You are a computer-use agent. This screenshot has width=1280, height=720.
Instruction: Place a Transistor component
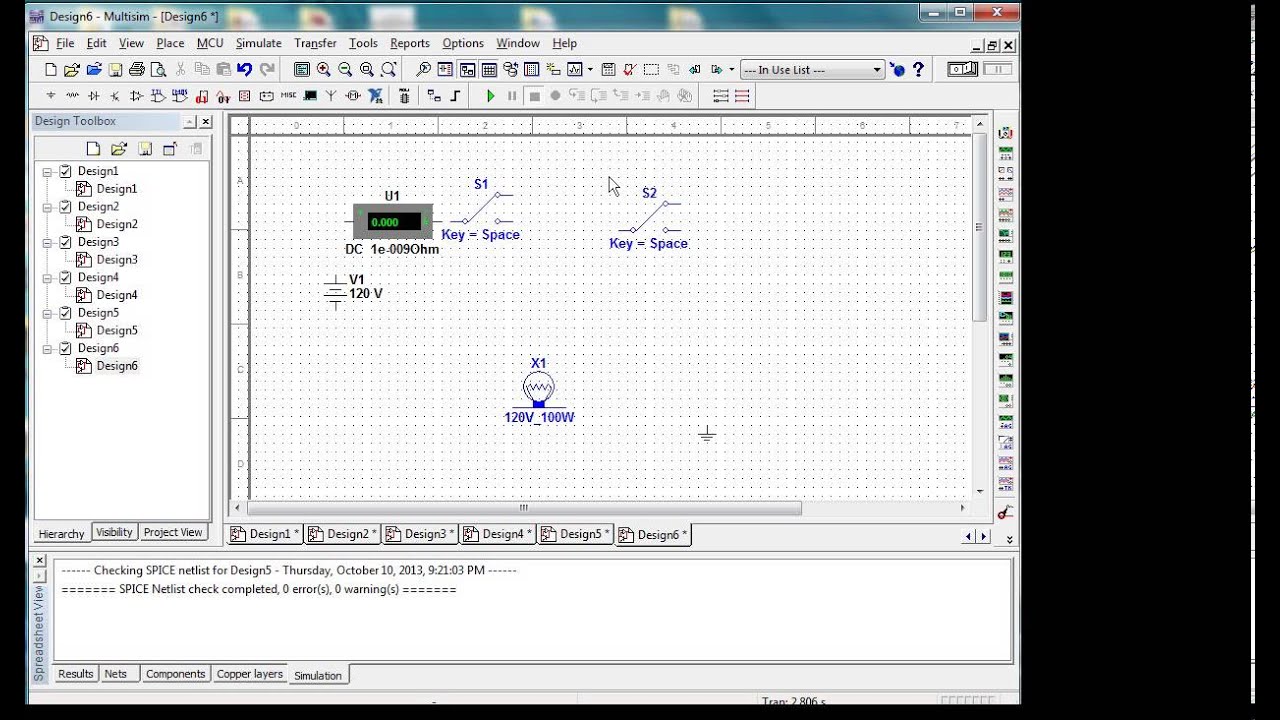pyautogui.click(x=115, y=96)
